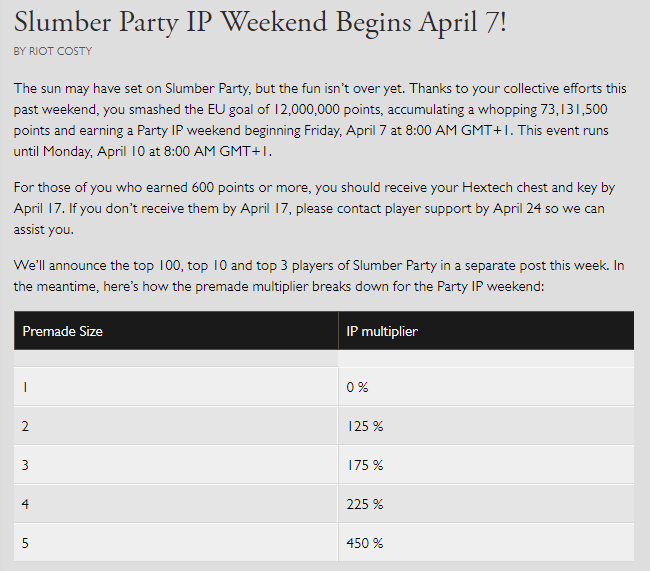This screenshot has width=650, height=571.
Task: Click the article title Slumber Party IP Weekend
Action: click(260, 21)
